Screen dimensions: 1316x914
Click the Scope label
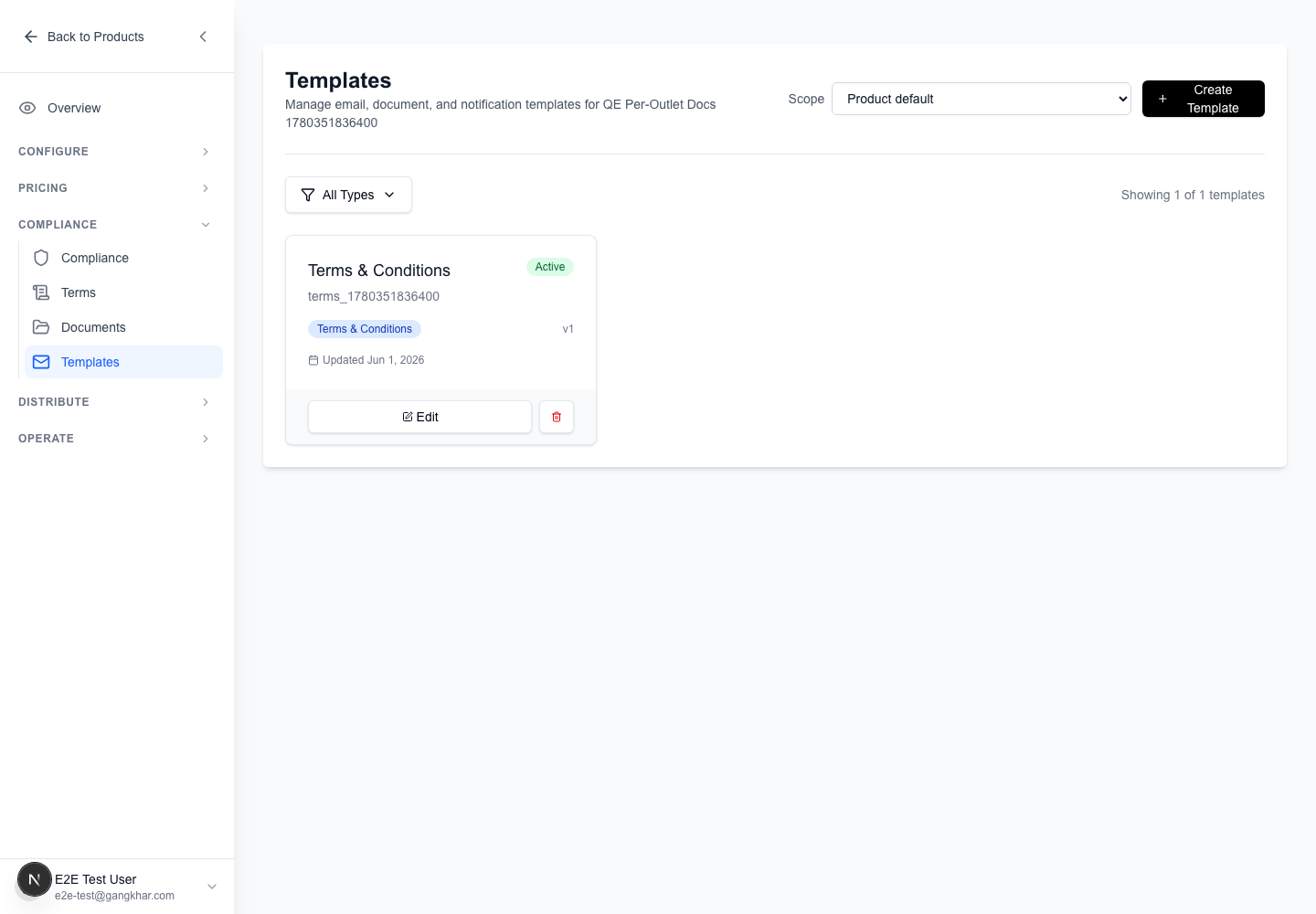tap(806, 99)
